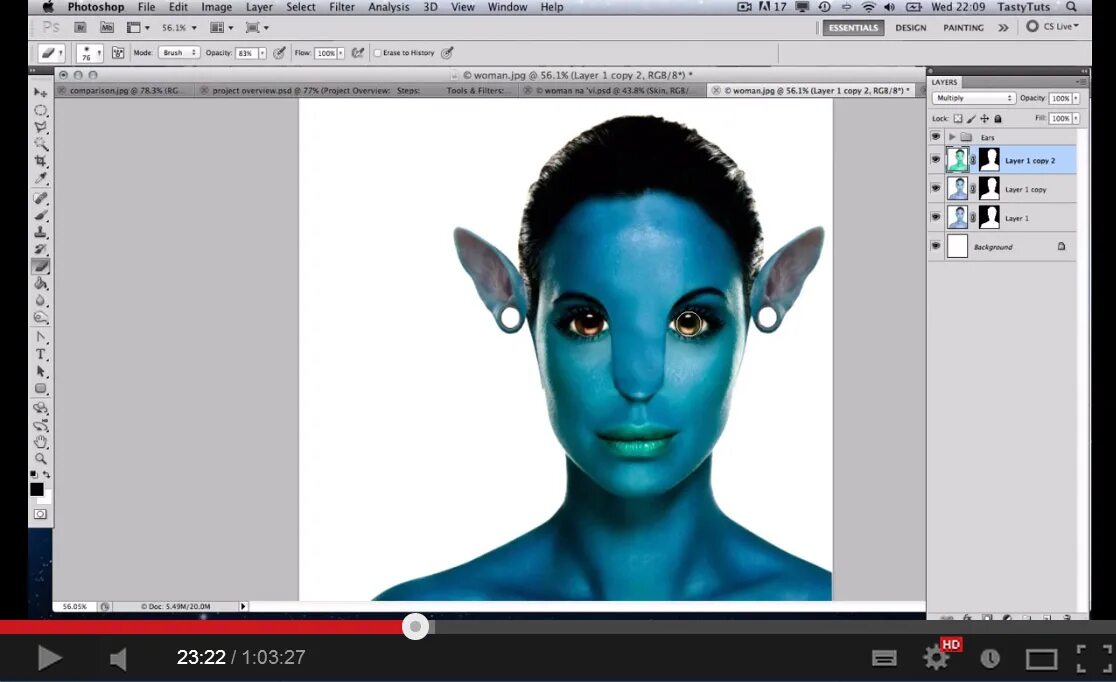
Task: Open eraser Opacity 83% arrow
Action: pyautogui.click(x=263, y=53)
